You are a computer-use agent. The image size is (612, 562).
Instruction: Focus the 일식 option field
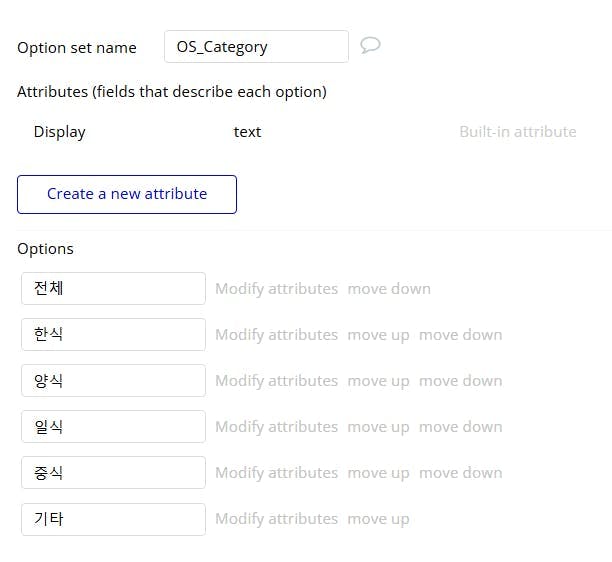click(113, 427)
